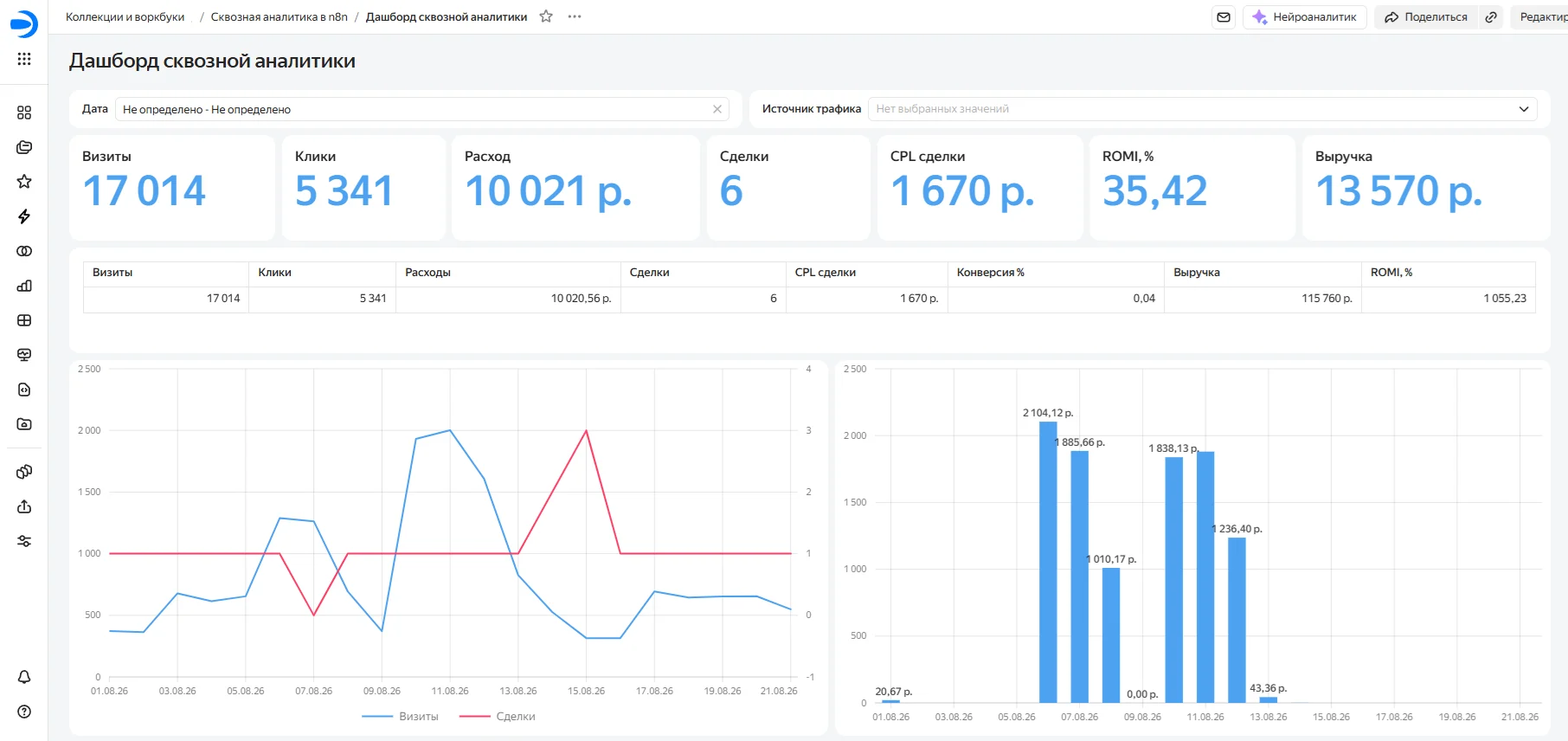Open notifications bell icon
This screenshot has width=1568, height=741.
pyautogui.click(x=24, y=677)
